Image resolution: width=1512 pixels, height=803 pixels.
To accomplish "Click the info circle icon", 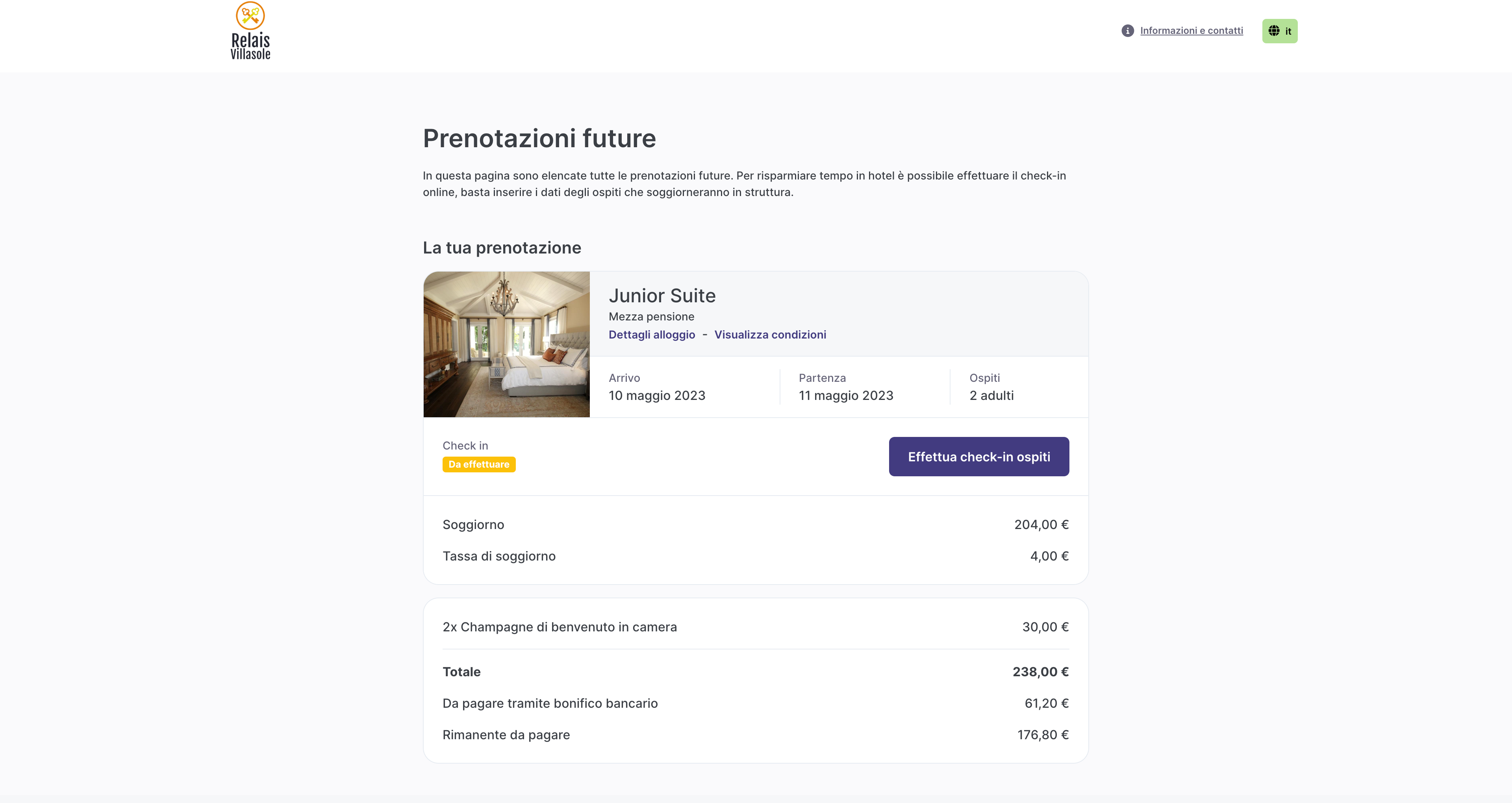I will 1128,31.
